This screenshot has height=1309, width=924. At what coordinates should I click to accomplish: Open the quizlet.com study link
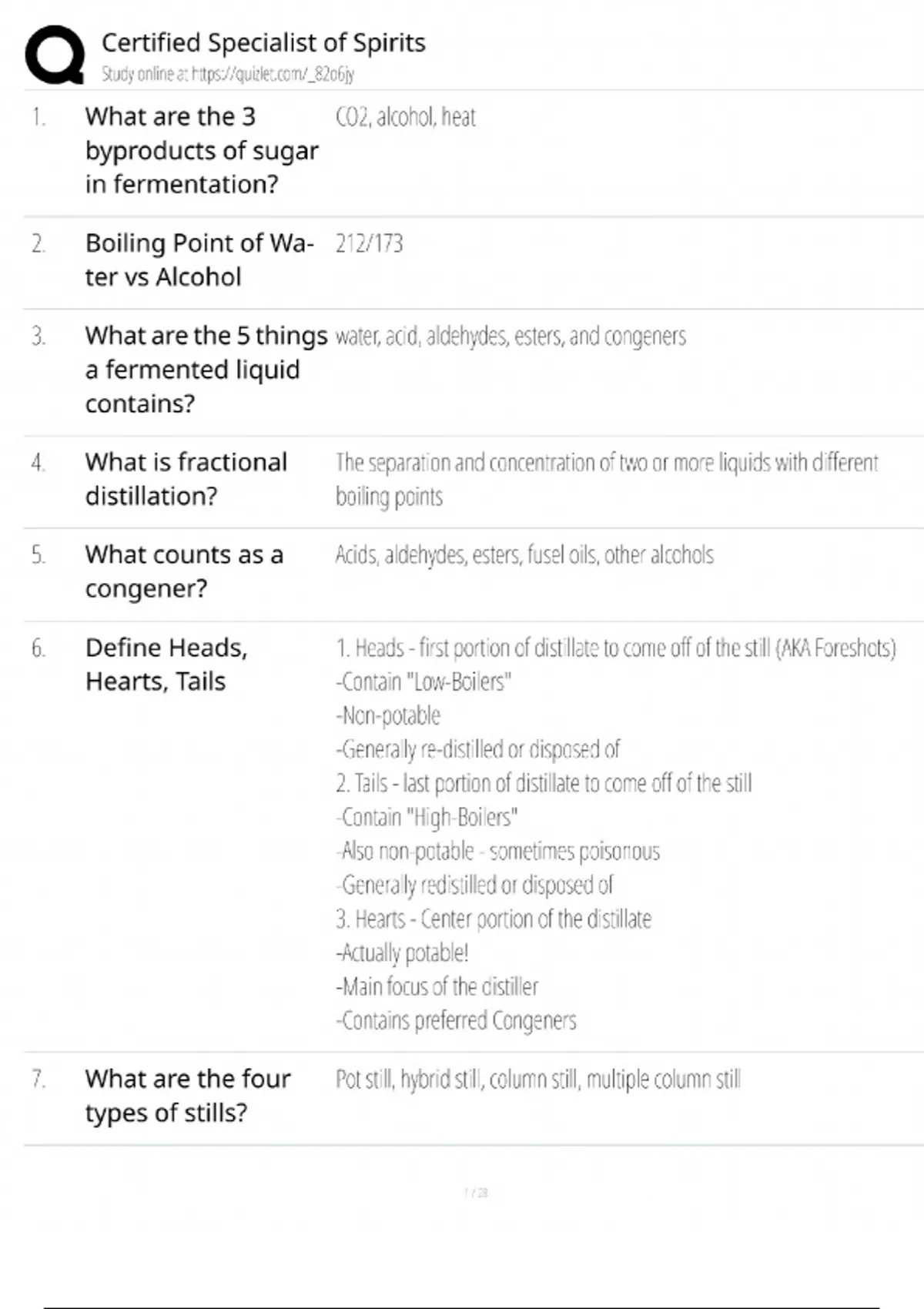point(228,75)
